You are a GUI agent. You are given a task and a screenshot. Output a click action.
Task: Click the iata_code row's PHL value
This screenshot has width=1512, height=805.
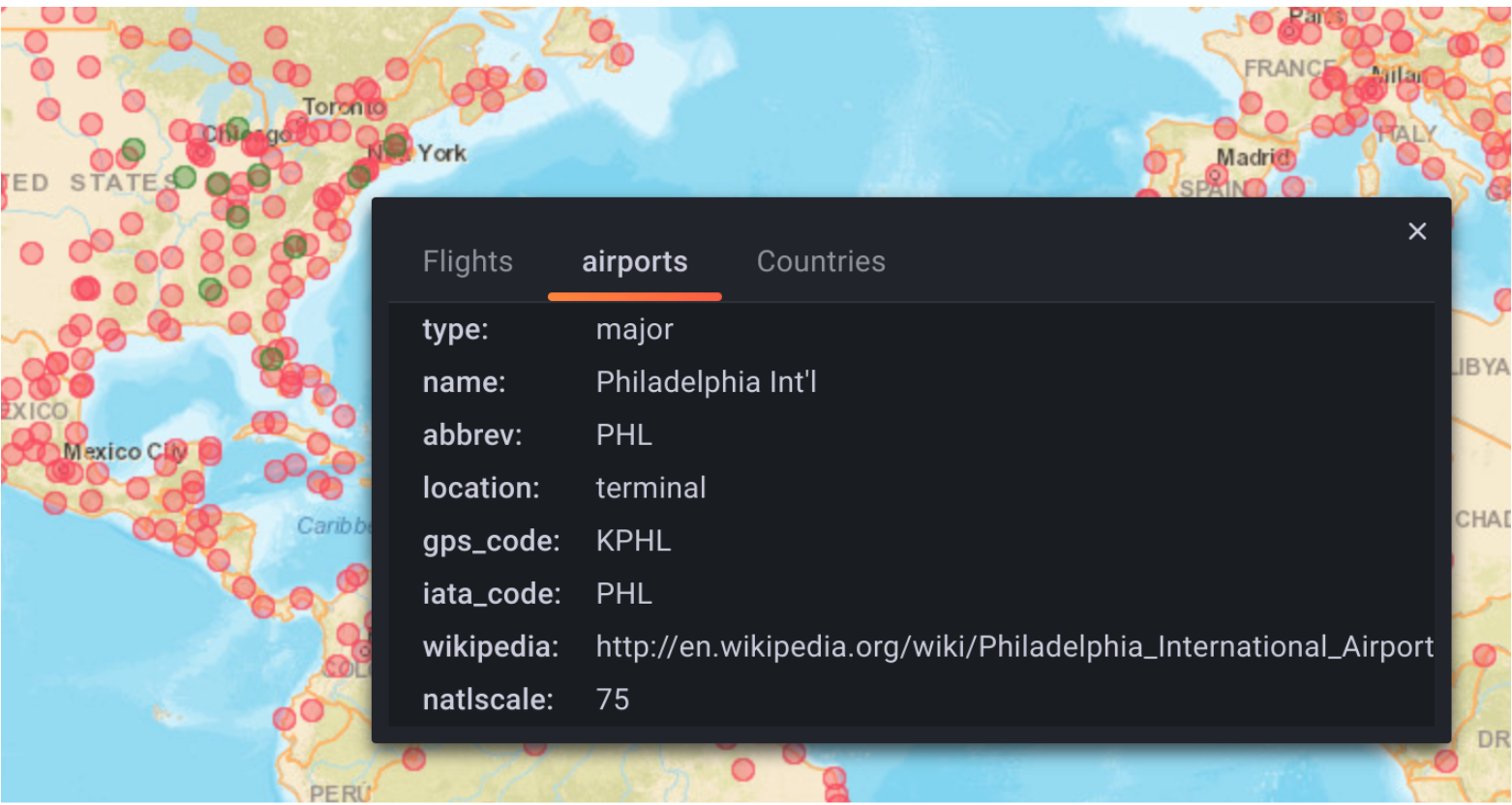(623, 594)
